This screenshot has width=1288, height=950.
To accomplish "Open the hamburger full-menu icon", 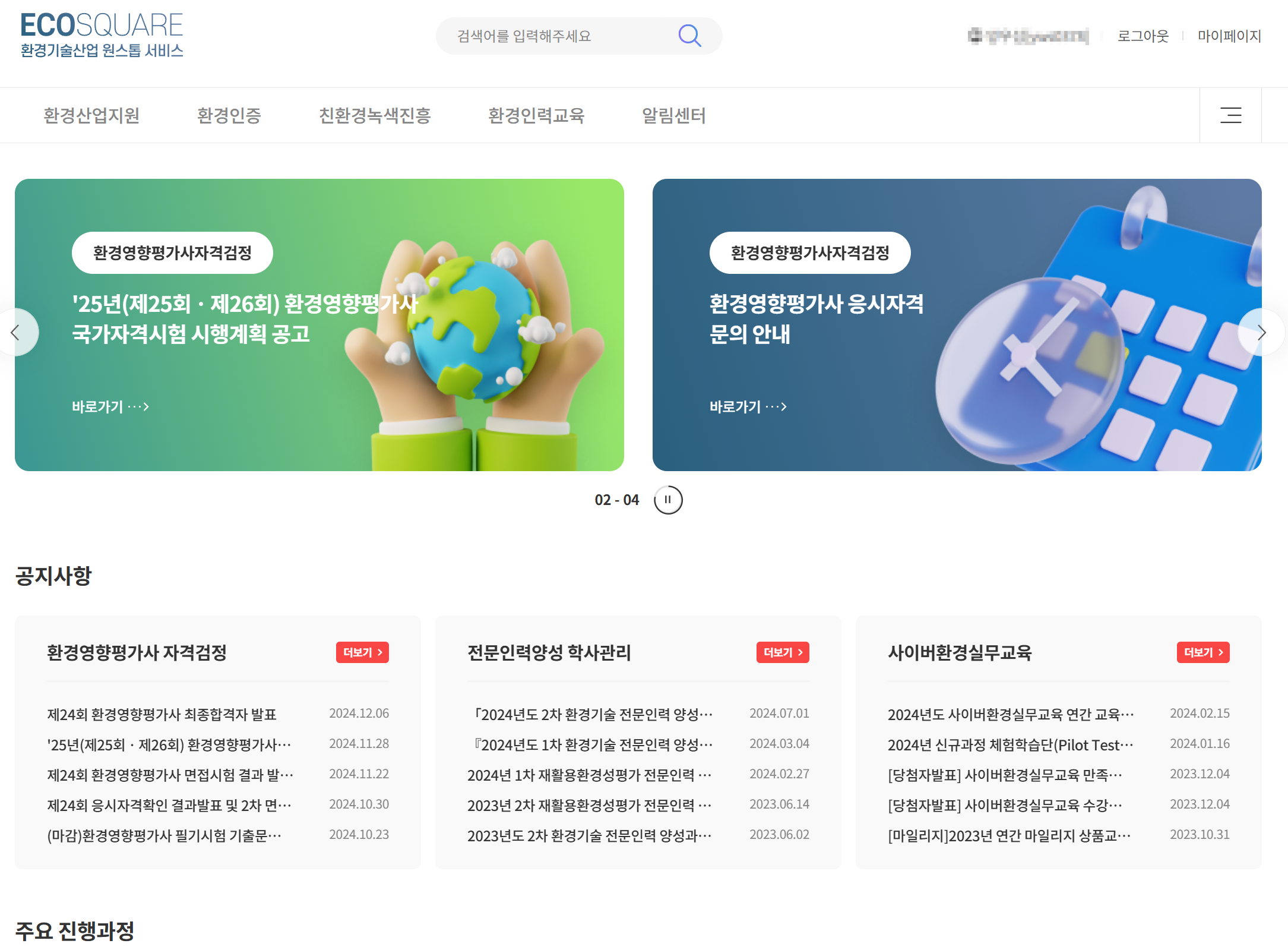I will [1230, 115].
